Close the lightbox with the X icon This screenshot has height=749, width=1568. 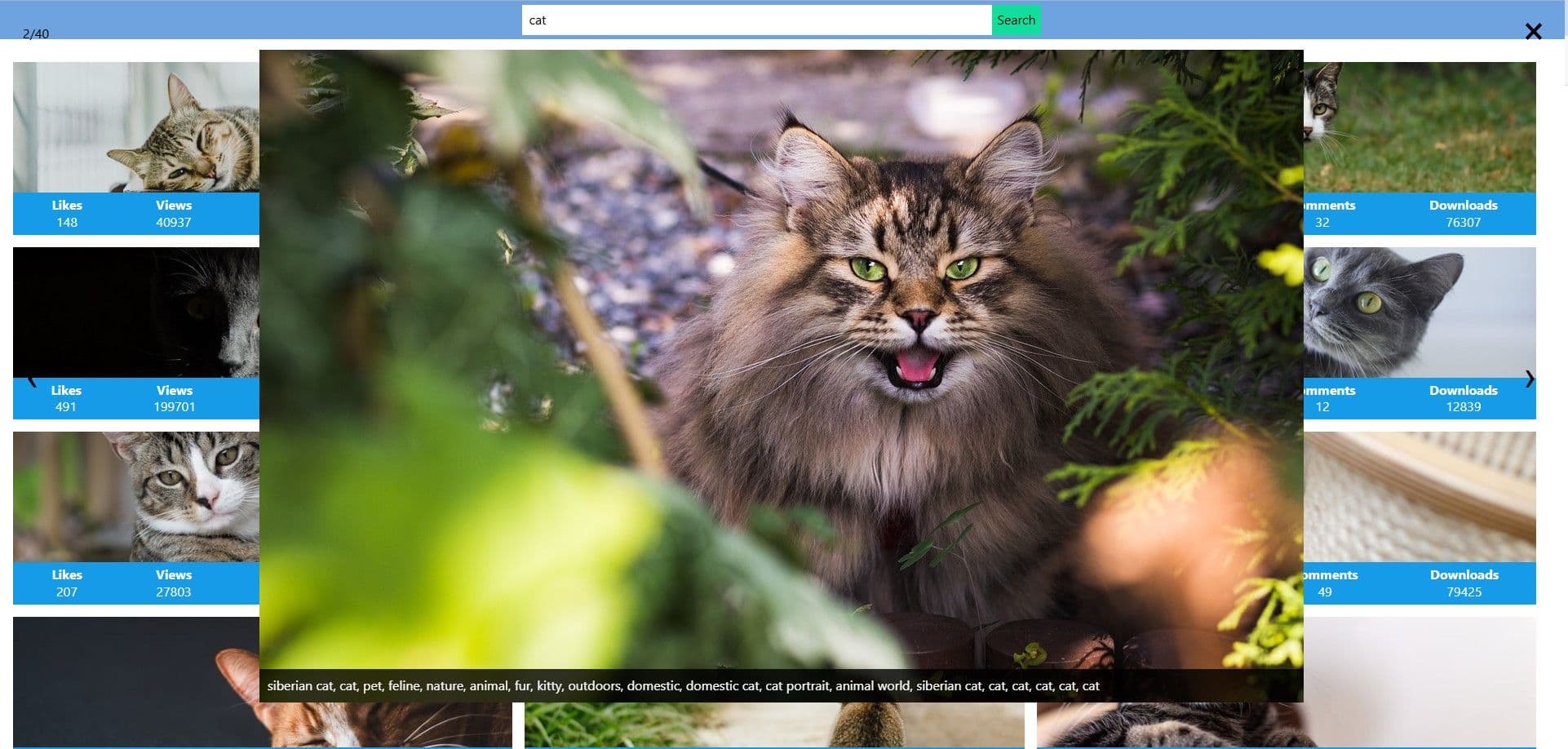click(1533, 32)
